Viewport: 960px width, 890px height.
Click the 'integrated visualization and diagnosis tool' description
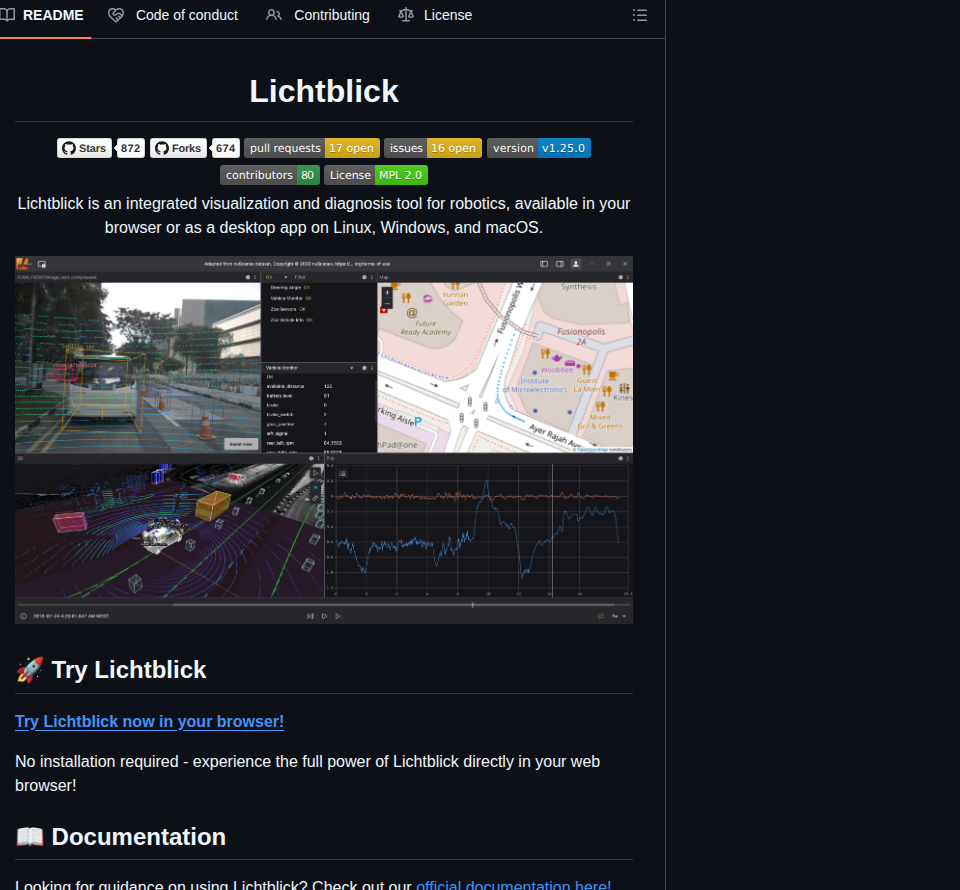pos(324,215)
